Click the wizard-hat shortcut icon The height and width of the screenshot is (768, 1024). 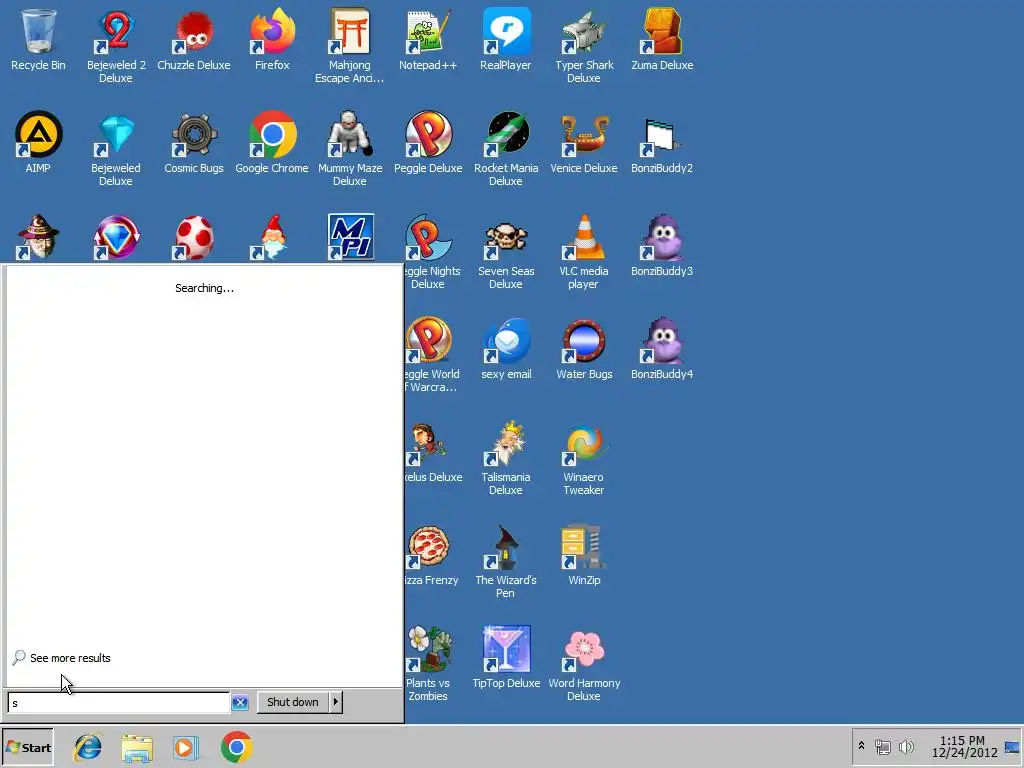[38, 236]
